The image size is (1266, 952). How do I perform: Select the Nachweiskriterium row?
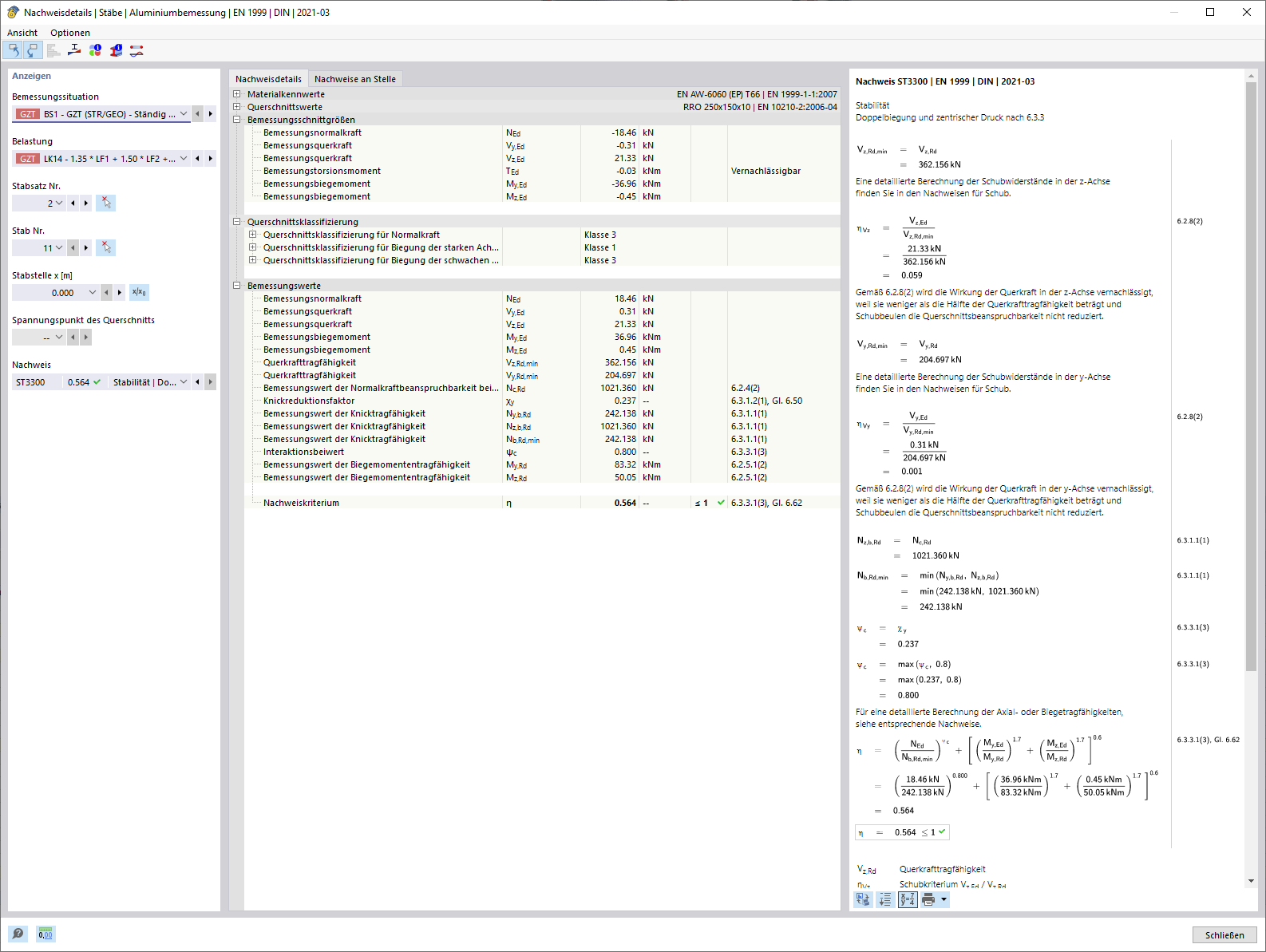[542, 503]
